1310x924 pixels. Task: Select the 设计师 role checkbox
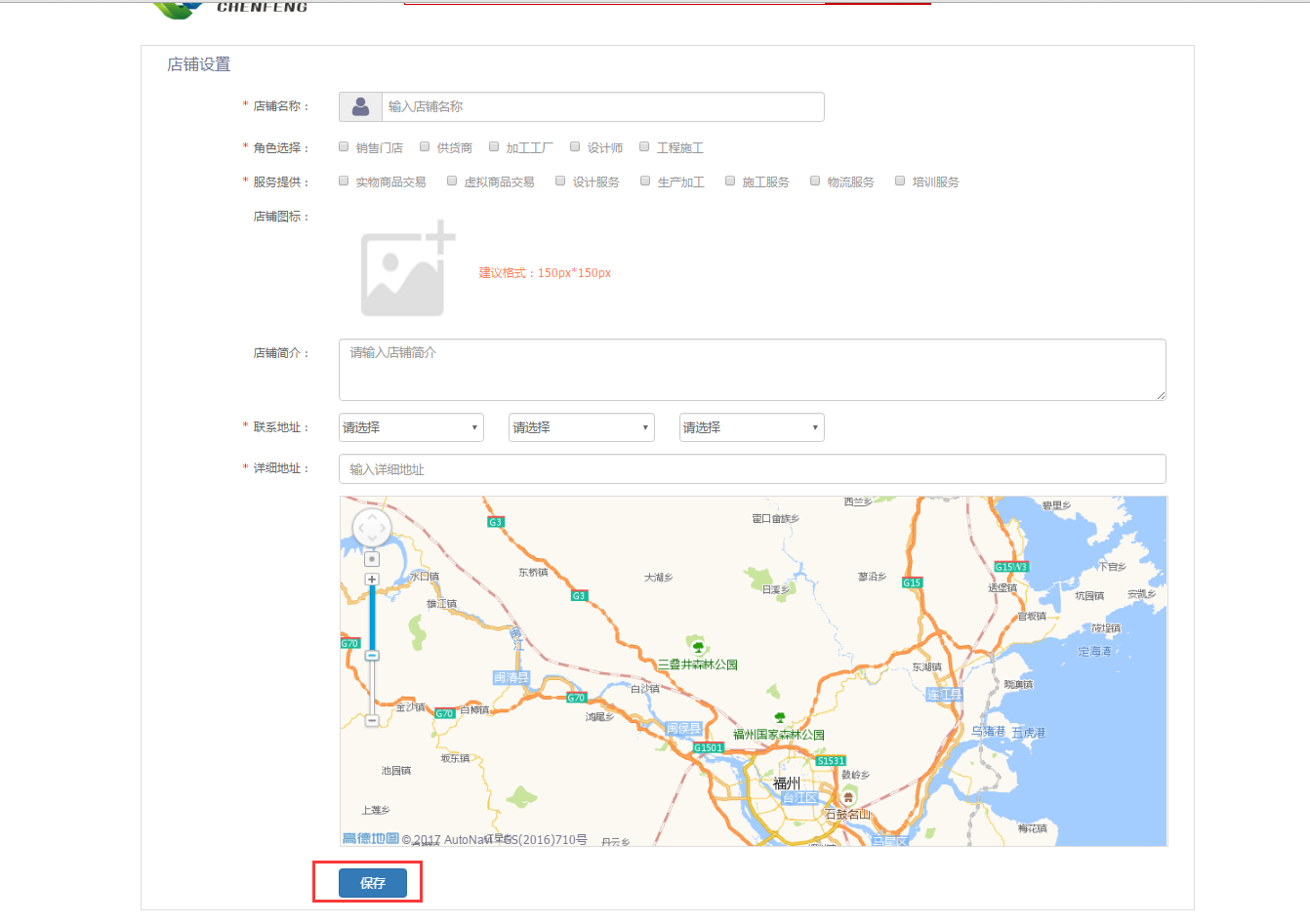coord(575,146)
